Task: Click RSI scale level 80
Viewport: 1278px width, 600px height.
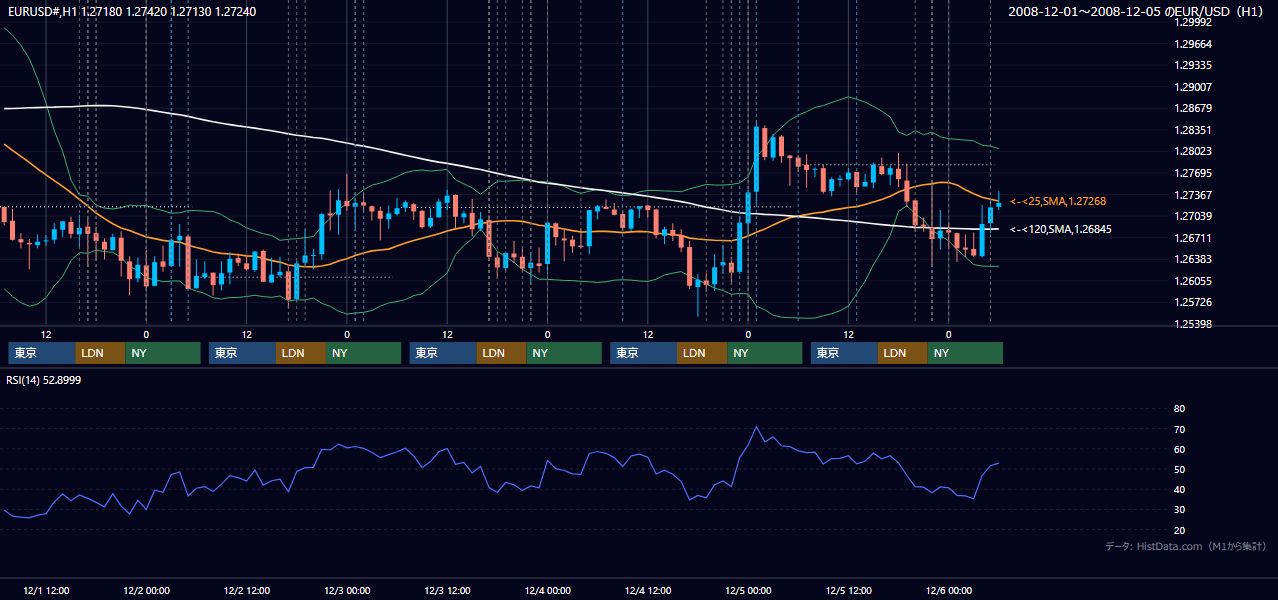Action: click(x=1179, y=409)
